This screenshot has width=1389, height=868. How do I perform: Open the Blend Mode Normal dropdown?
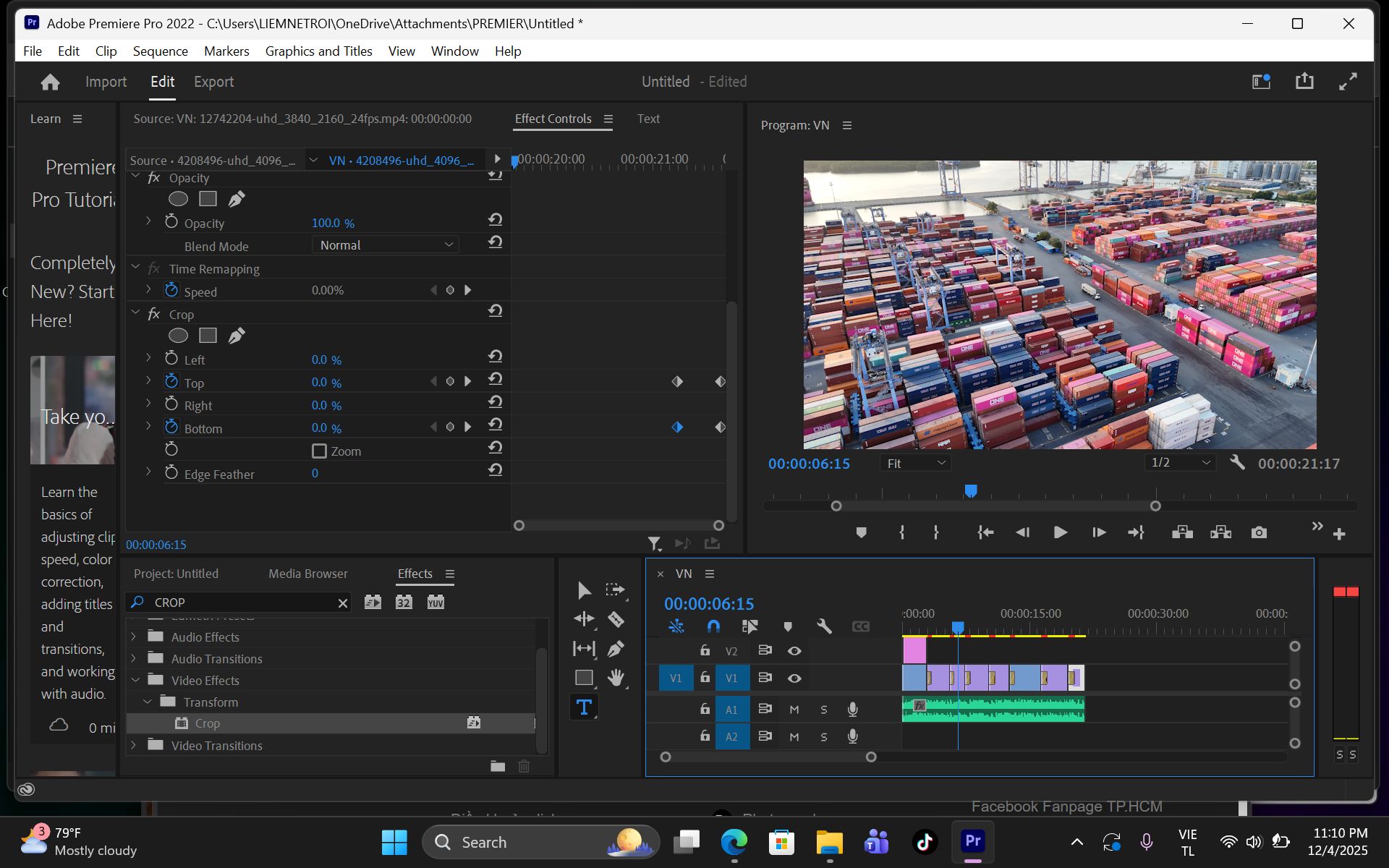(386, 245)
